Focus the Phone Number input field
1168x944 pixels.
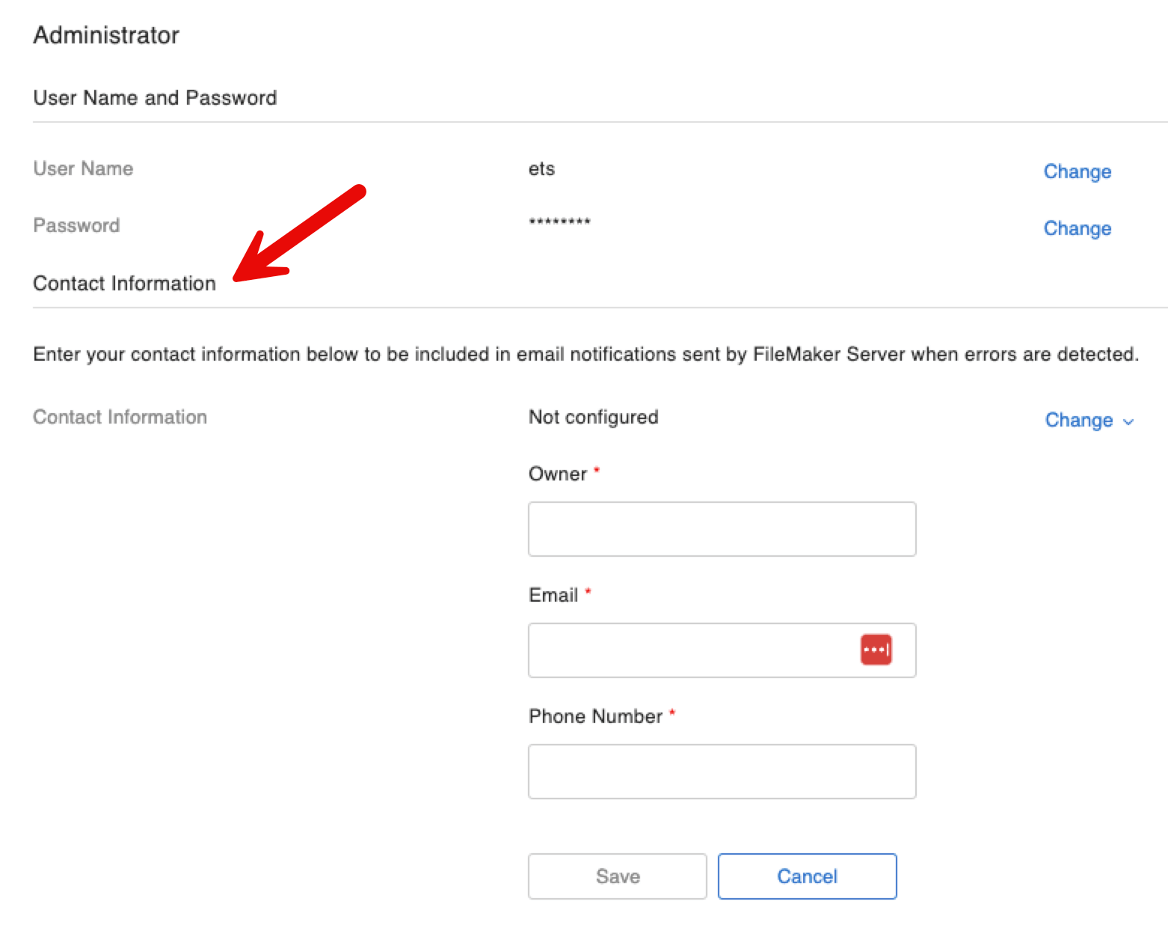[x=722, y=772]
